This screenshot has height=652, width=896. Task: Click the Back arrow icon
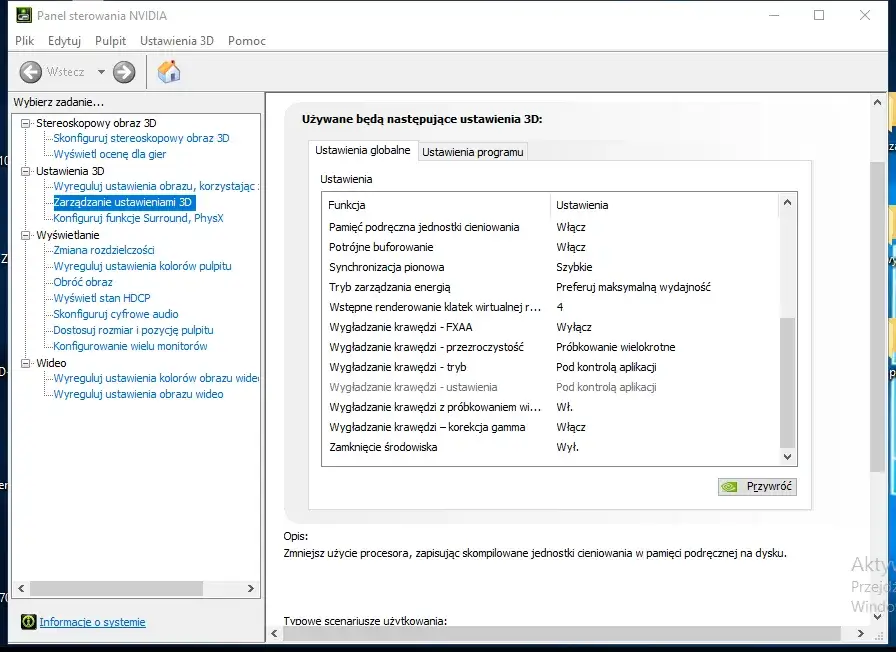click(31, 72)
